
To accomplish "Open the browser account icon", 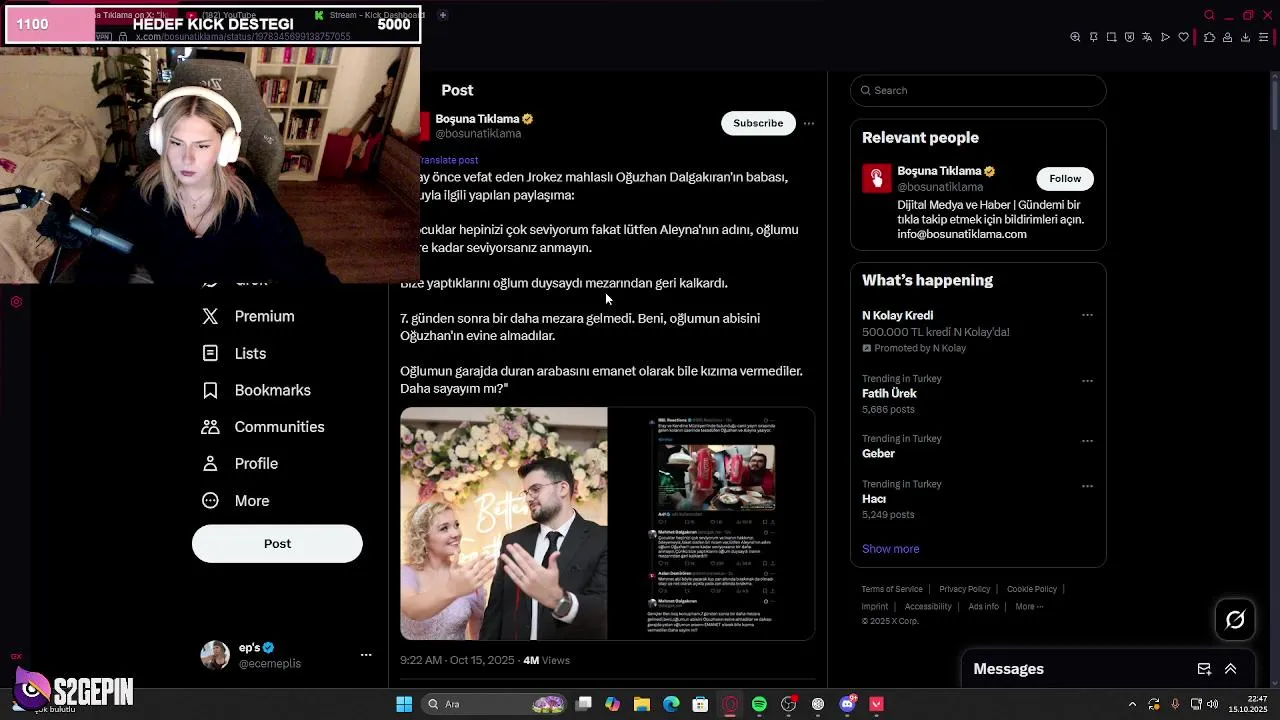I will click(x=1227, y=37).
